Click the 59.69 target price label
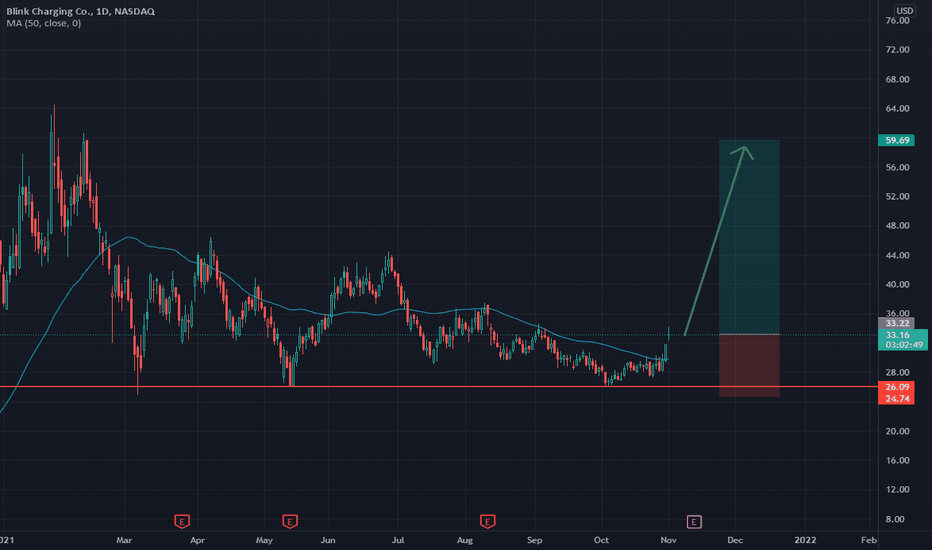Viewport: 932px width, 550px height. click(896, 140)
